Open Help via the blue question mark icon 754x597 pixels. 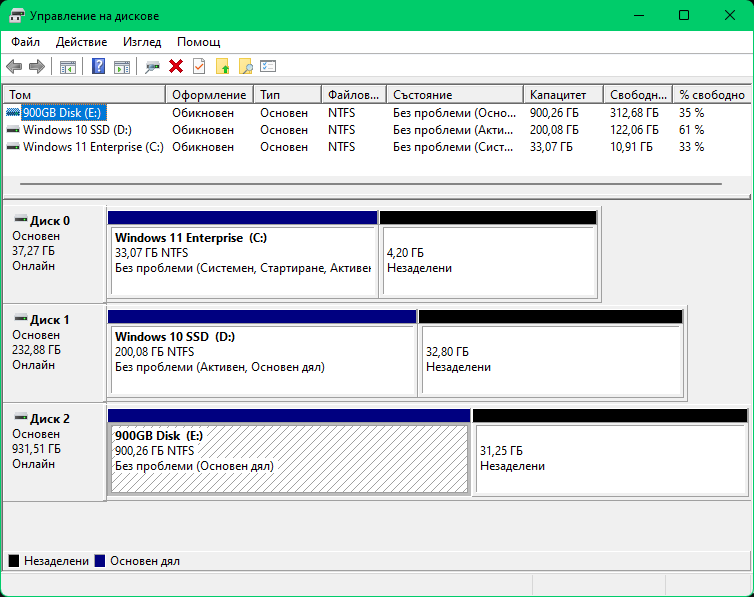point(99,66)
